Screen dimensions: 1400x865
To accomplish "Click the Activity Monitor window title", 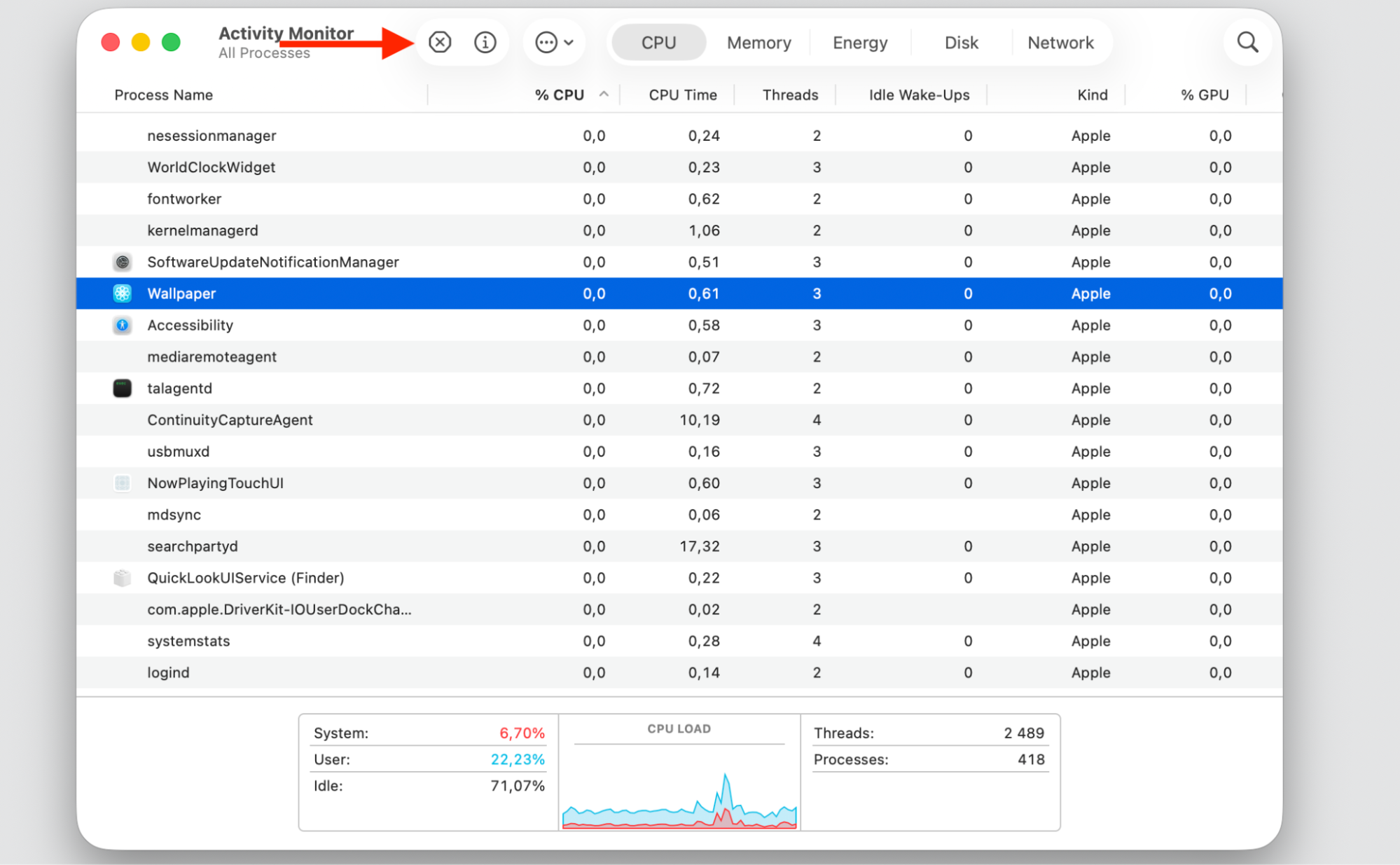I will pyautogui.click(x=286, y=33).
